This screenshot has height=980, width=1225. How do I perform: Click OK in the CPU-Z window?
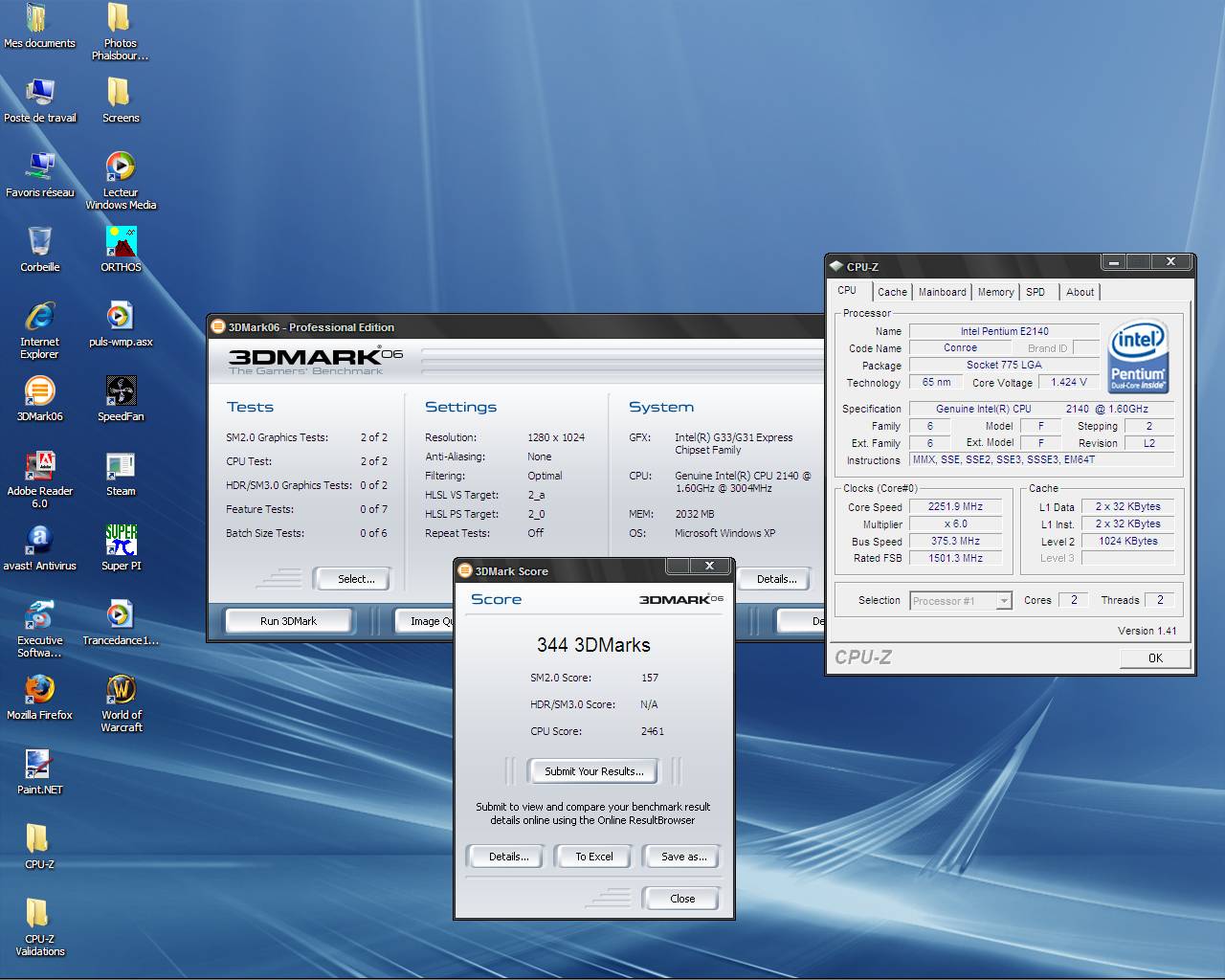tap(1155, 657)
